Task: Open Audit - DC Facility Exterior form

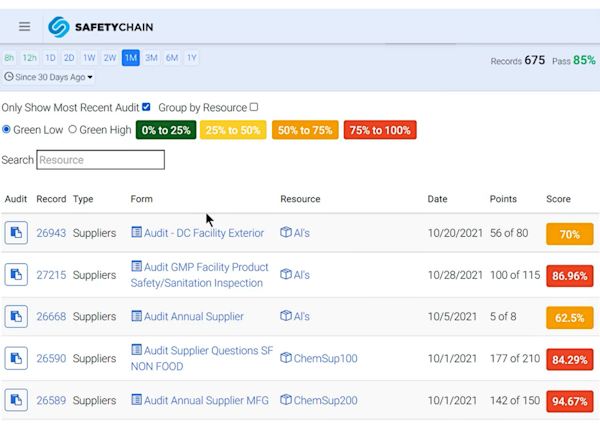Action: click(204, 233)
